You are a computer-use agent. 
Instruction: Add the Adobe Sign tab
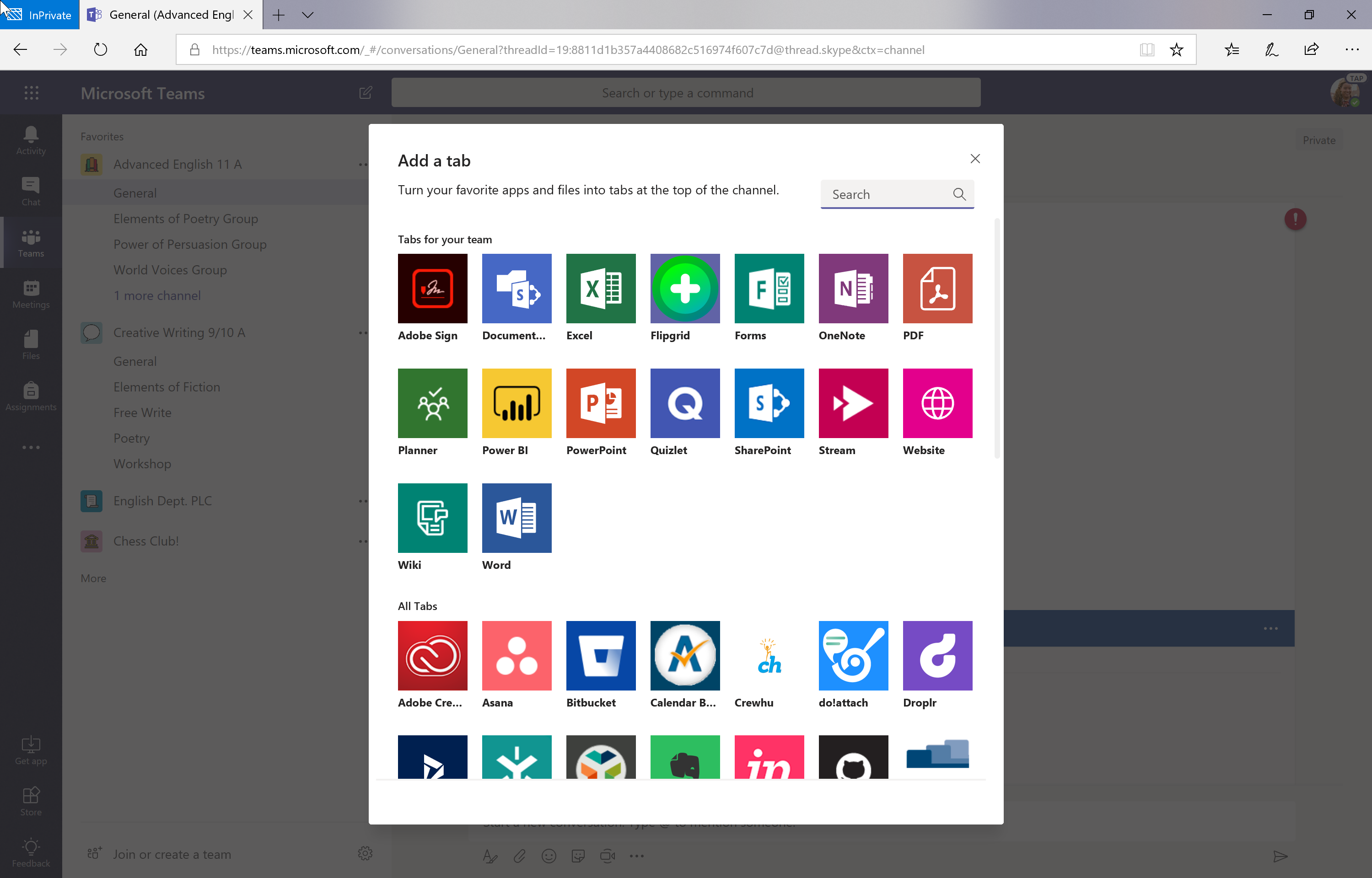432,289
